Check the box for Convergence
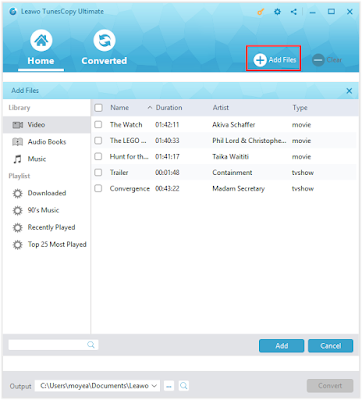The height and width of the screenshot is (400, 362). pos(98,189)
